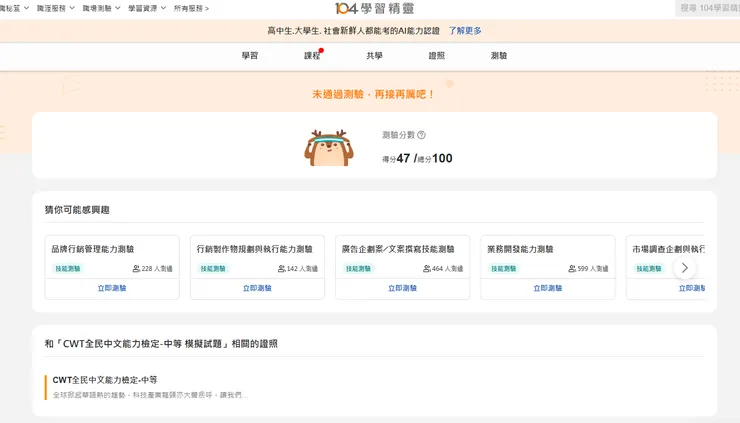Screen dimensions: 740x423
Task: Click the deer mascot image
Action: [x=329, y=148]
